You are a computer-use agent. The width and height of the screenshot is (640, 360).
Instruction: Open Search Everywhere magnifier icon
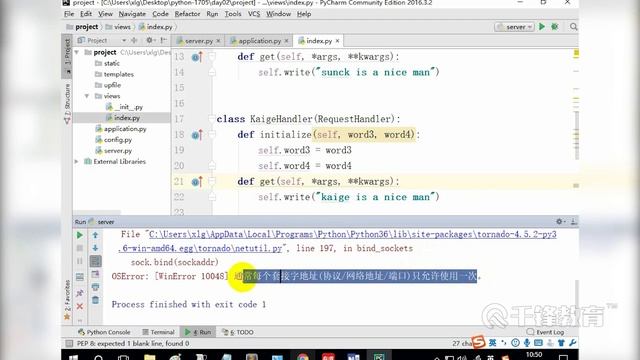[x=573, y=27]
